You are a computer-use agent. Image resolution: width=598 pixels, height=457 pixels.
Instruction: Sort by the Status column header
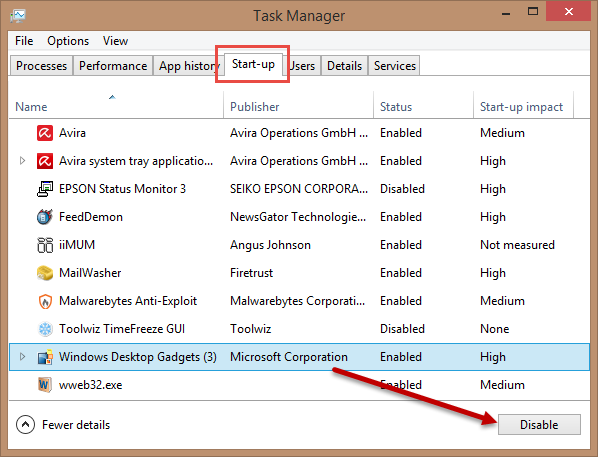423,105
